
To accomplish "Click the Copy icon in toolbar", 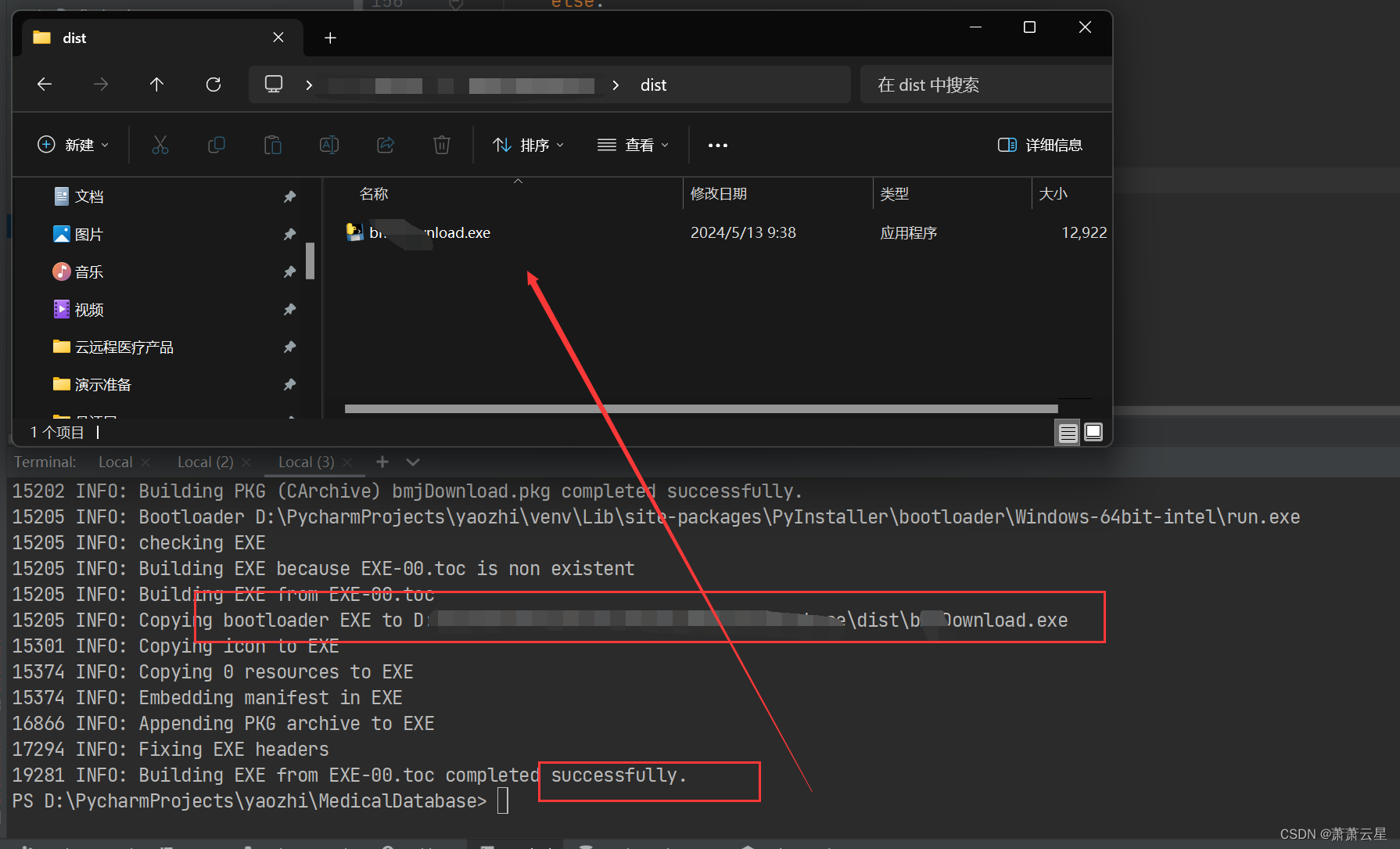I will click(217, 145).
